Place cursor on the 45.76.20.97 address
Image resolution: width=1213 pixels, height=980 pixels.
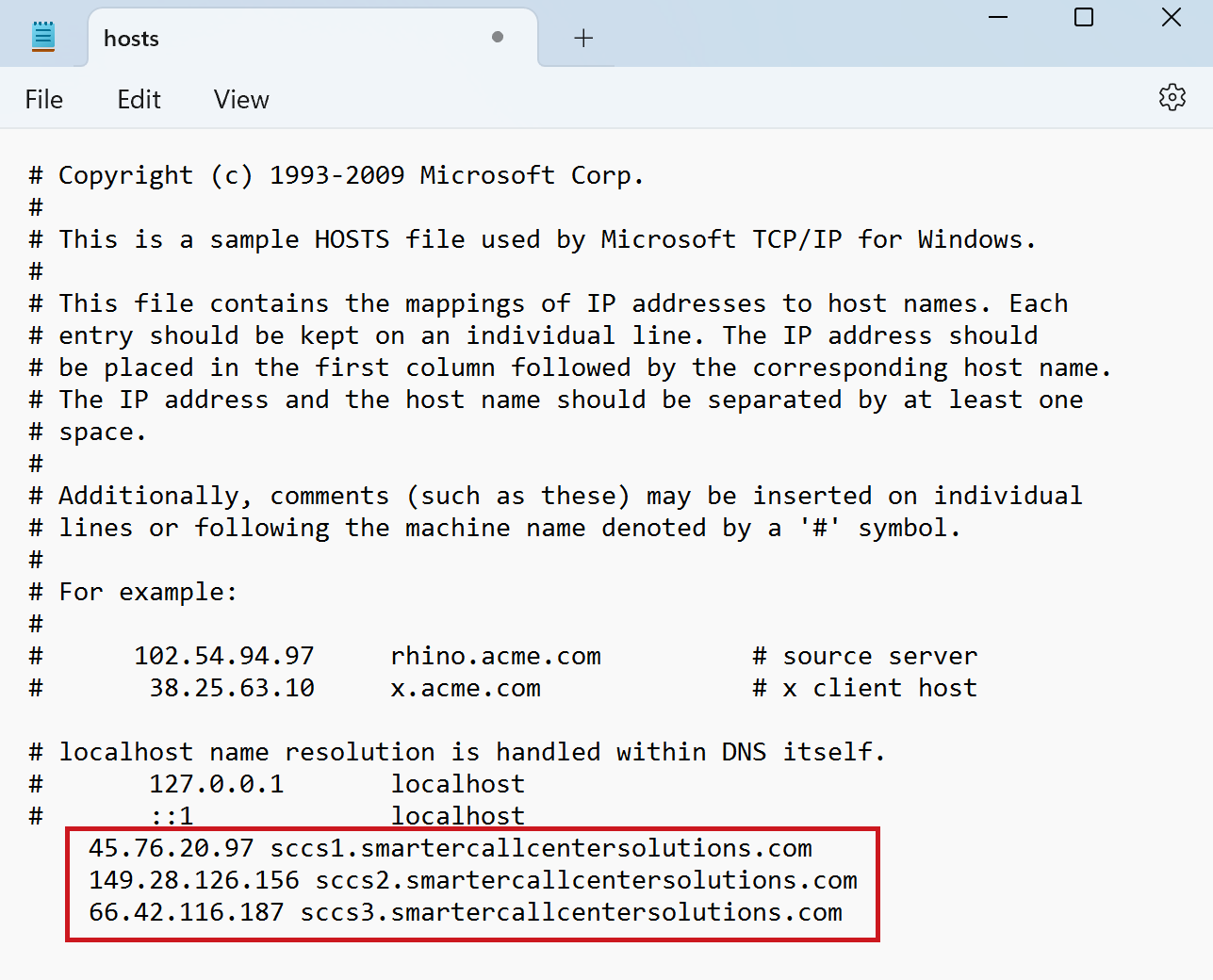pyautogui.click(x=172, y=848)
